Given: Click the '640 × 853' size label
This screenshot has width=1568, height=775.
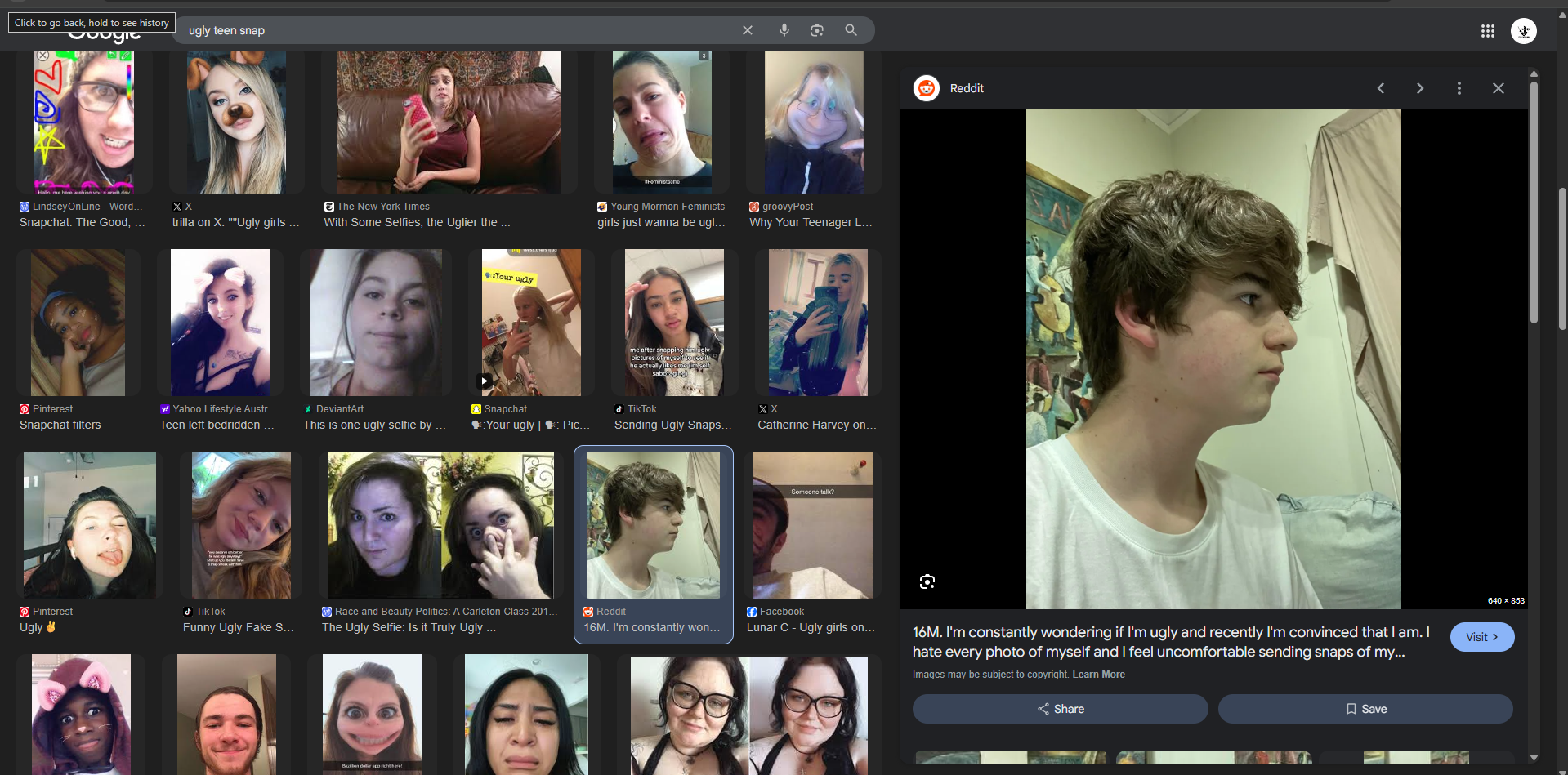Looking at the screenshot, I should [x=1506, y=600].
